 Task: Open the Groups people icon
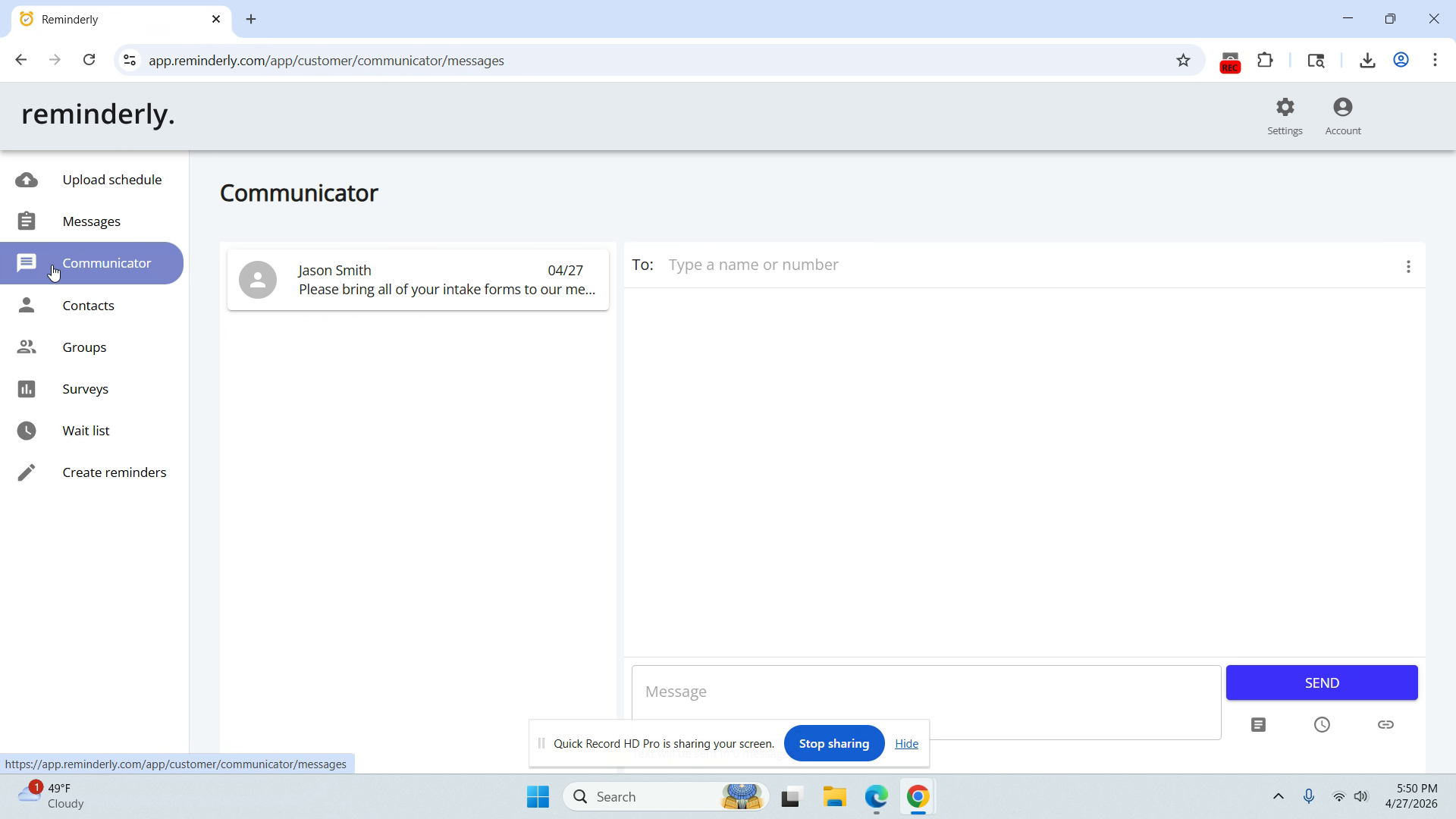[x=27, y=347]
